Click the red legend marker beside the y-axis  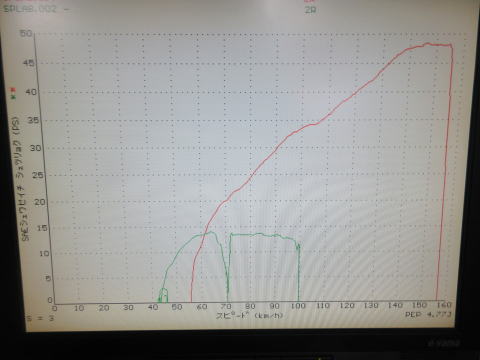tap(14, 89)
